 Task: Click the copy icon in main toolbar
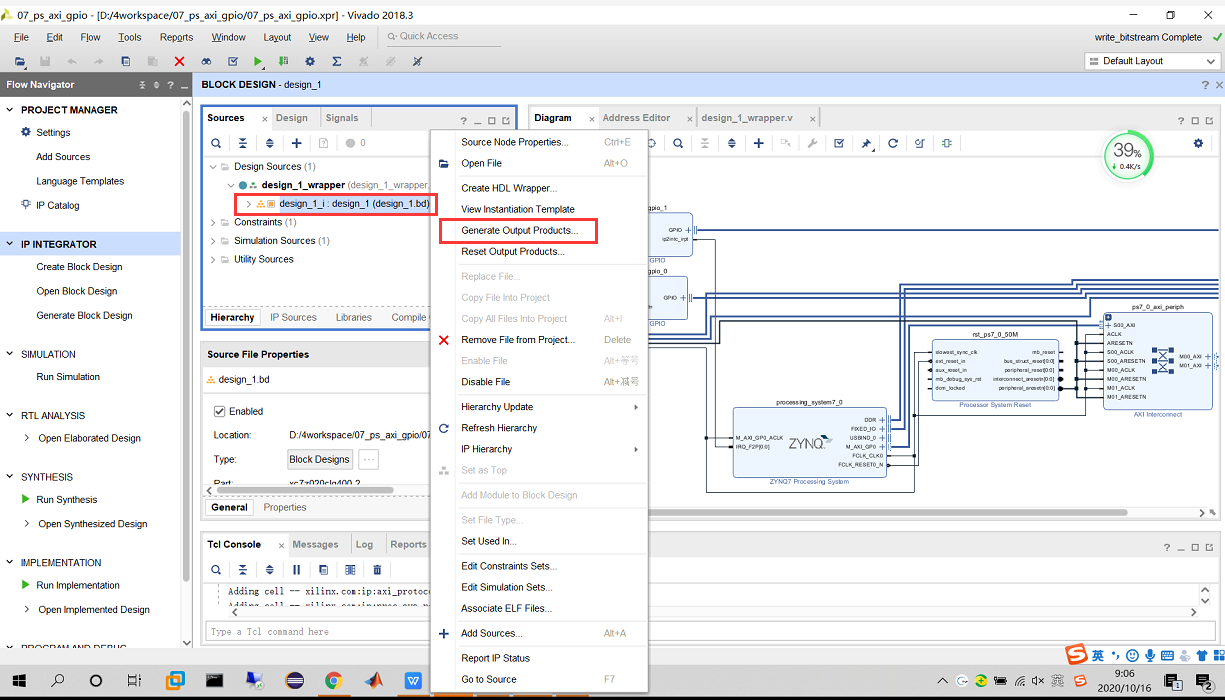coord(125,62)
